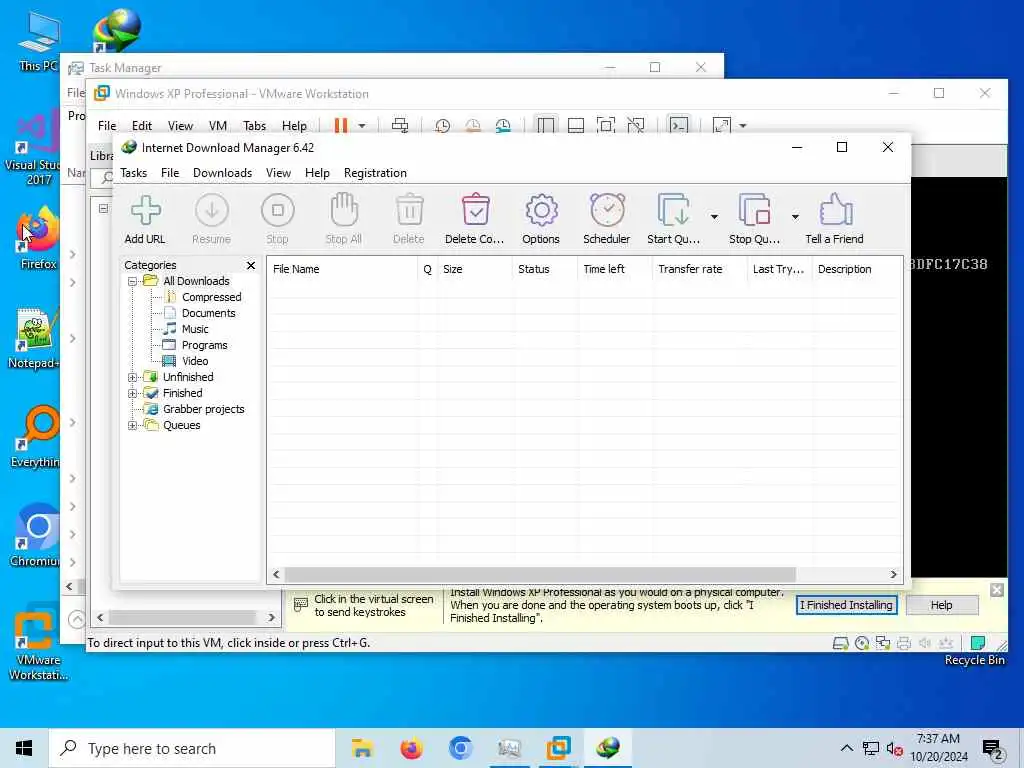Open Start Queue dropdown arrow
This screenshot has width=1024, height=768.
714,217
